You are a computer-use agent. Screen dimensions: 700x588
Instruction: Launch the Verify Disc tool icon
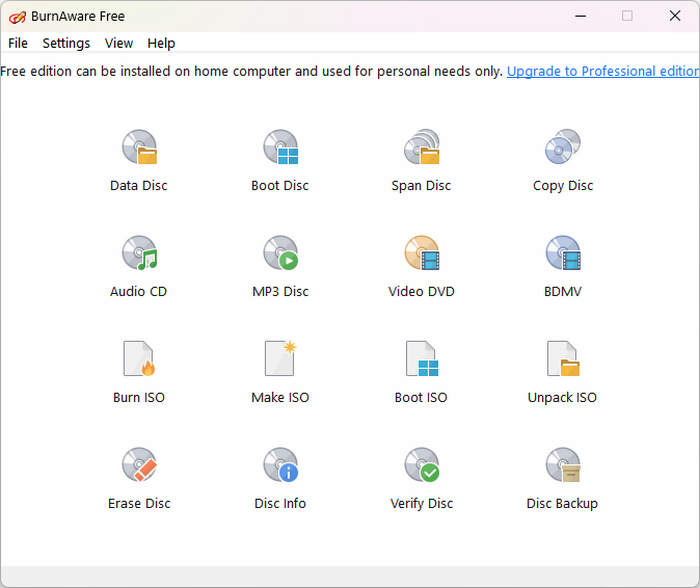click(x=422, y=464)
